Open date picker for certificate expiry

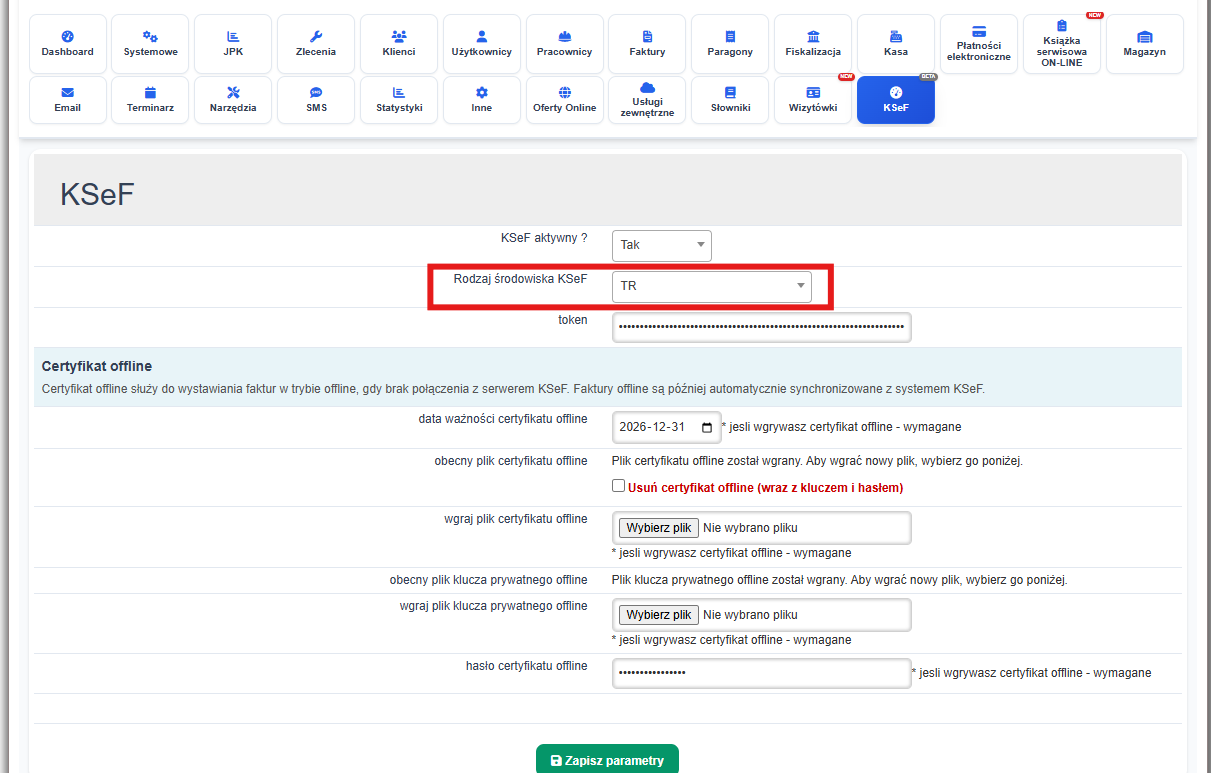point(707,428)
